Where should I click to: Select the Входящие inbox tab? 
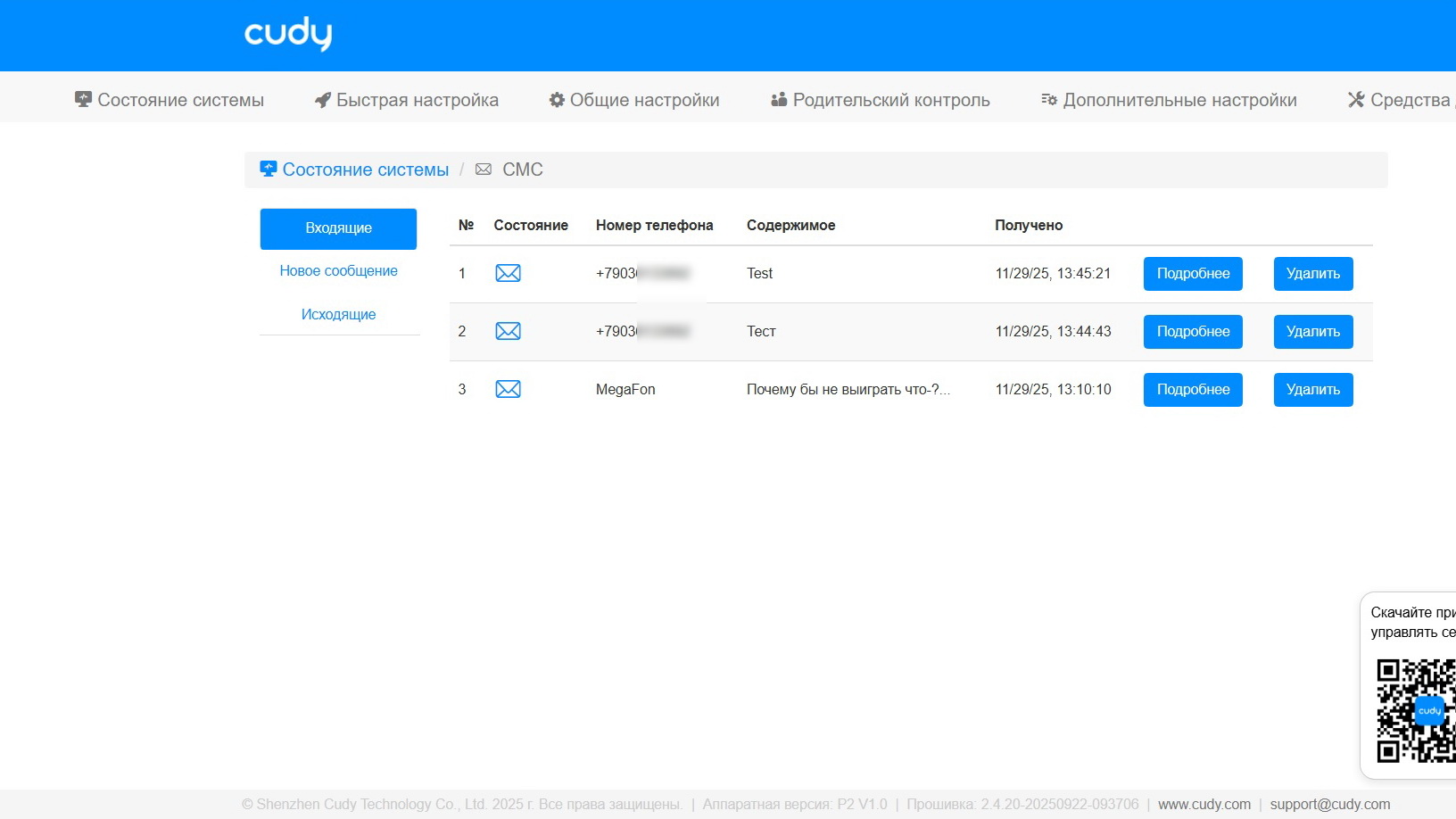(x=338, y=228)
